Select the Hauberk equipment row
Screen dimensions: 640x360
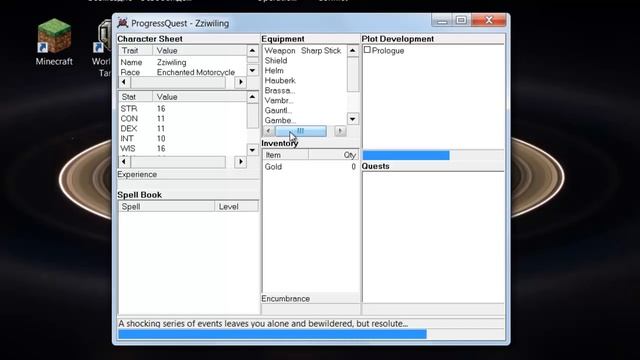(x=305, y=80)
